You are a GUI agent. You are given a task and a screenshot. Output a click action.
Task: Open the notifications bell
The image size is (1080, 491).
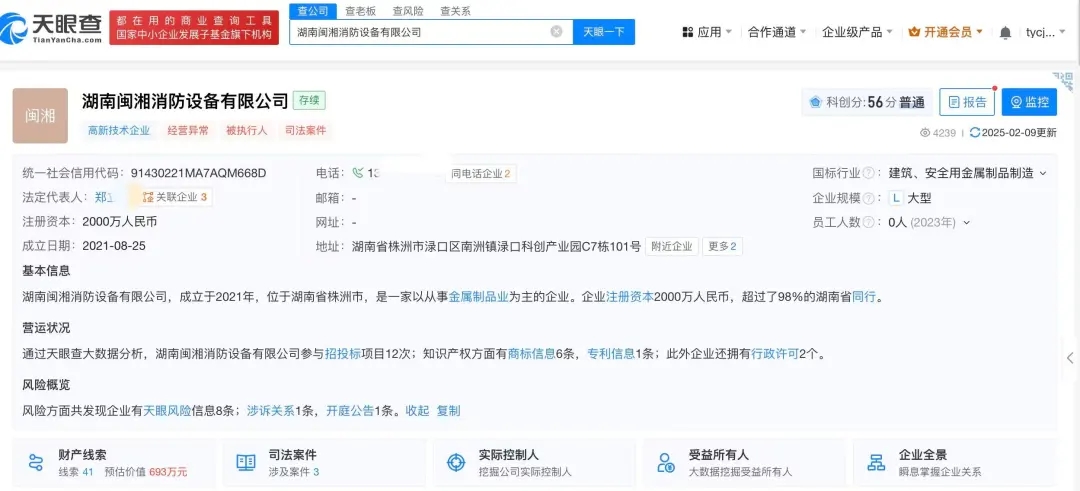(1006, 32)
